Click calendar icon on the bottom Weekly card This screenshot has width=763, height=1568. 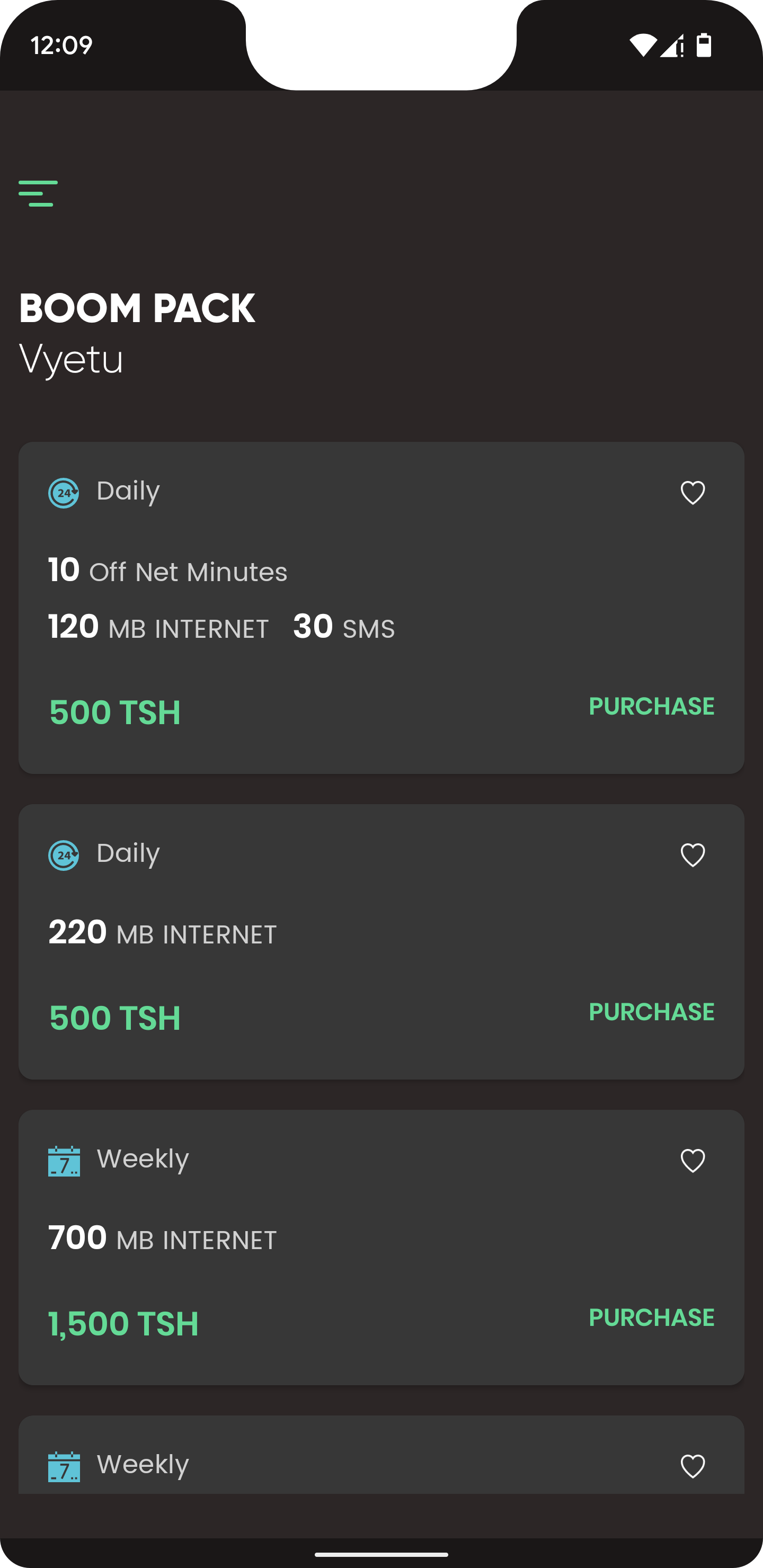pyautogui.click(x=64, y=1466)
